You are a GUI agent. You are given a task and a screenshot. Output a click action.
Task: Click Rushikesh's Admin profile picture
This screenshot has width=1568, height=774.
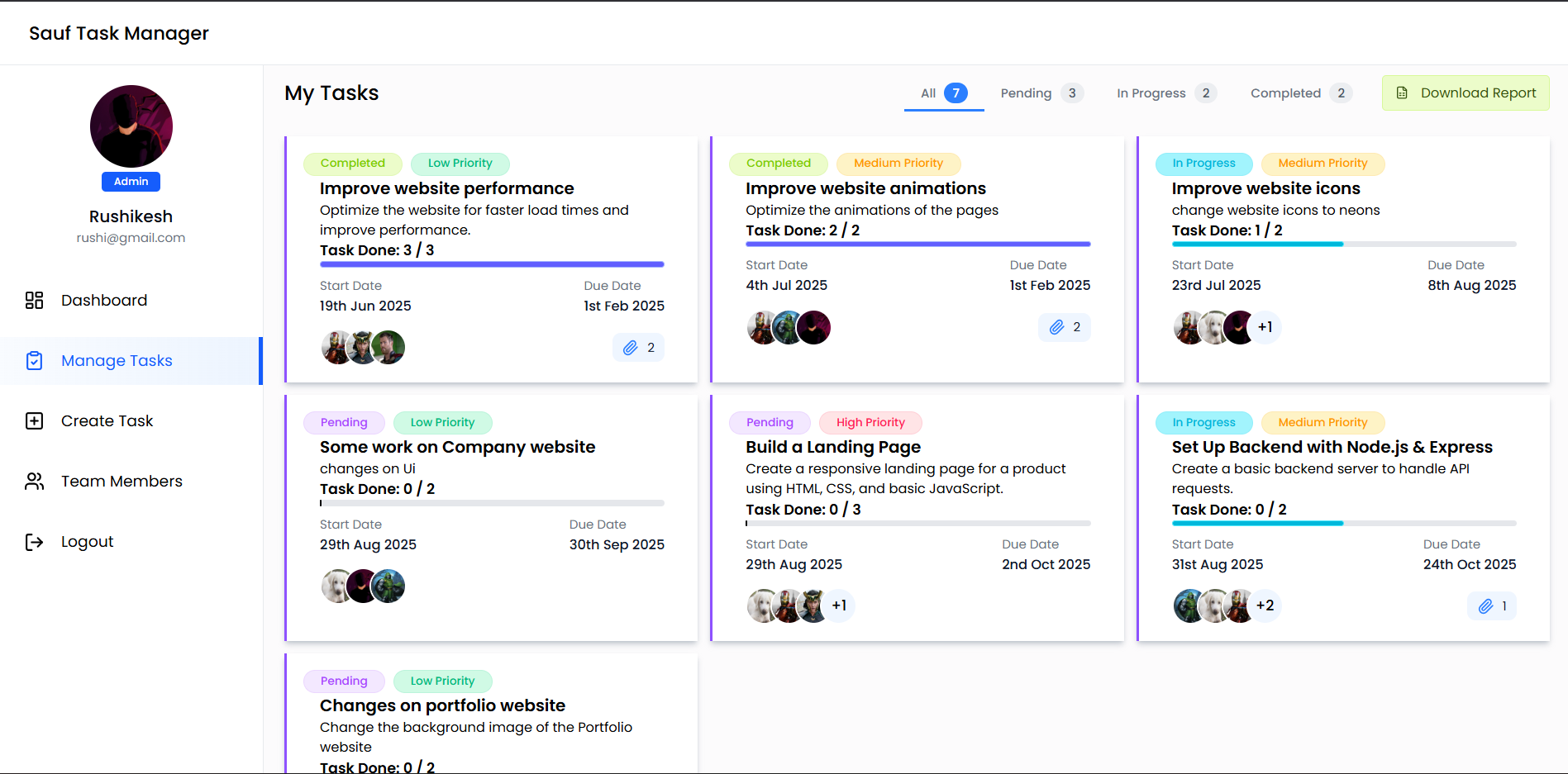tap(131, 126)
